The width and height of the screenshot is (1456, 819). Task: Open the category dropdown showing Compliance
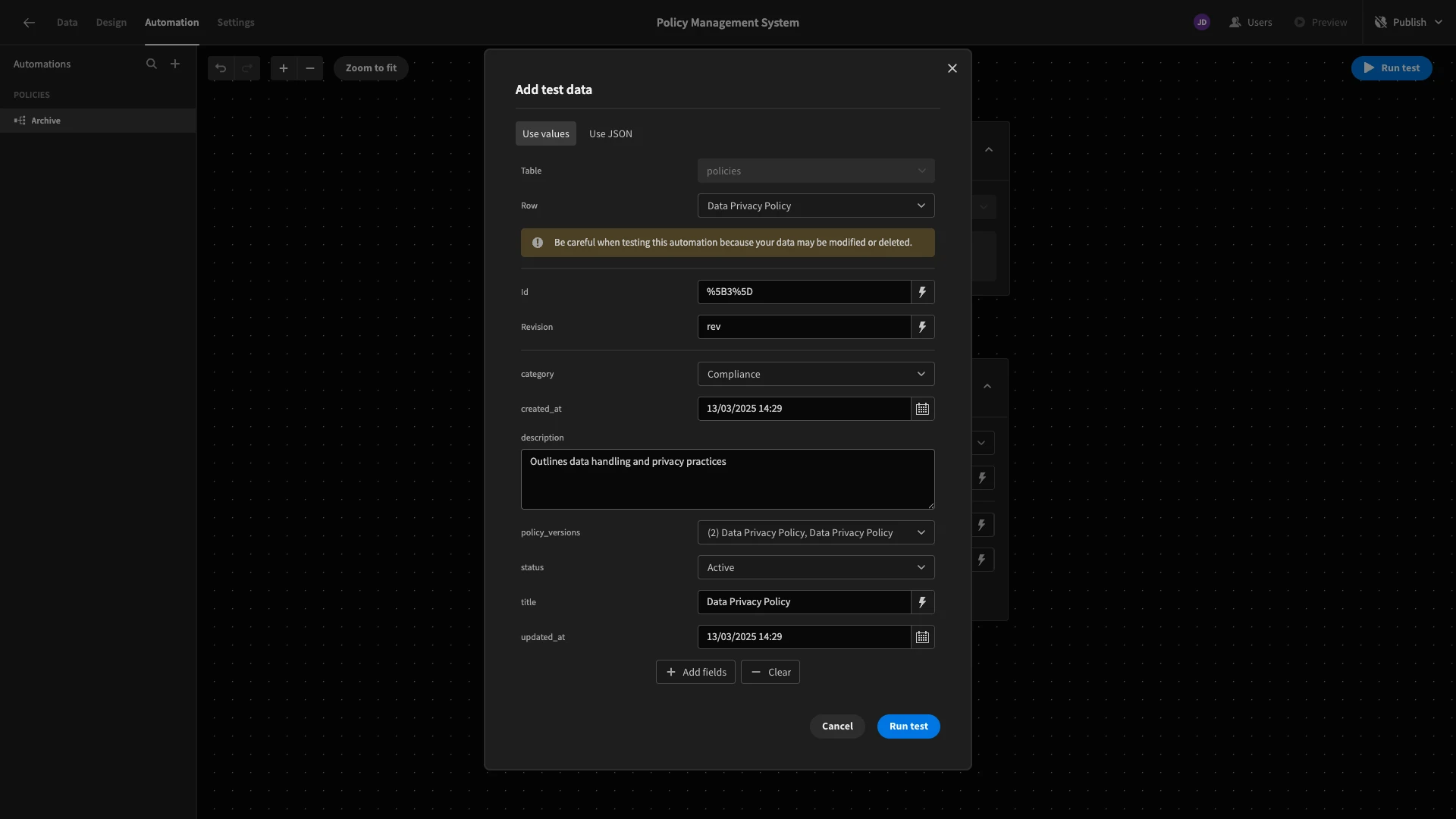[x=816, y=375]
